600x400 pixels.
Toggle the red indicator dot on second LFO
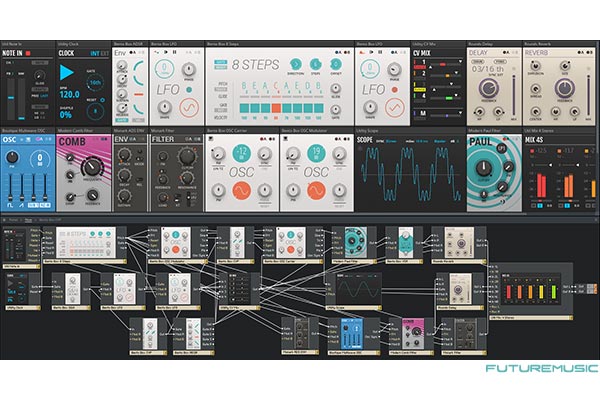(x=395, y=90)
